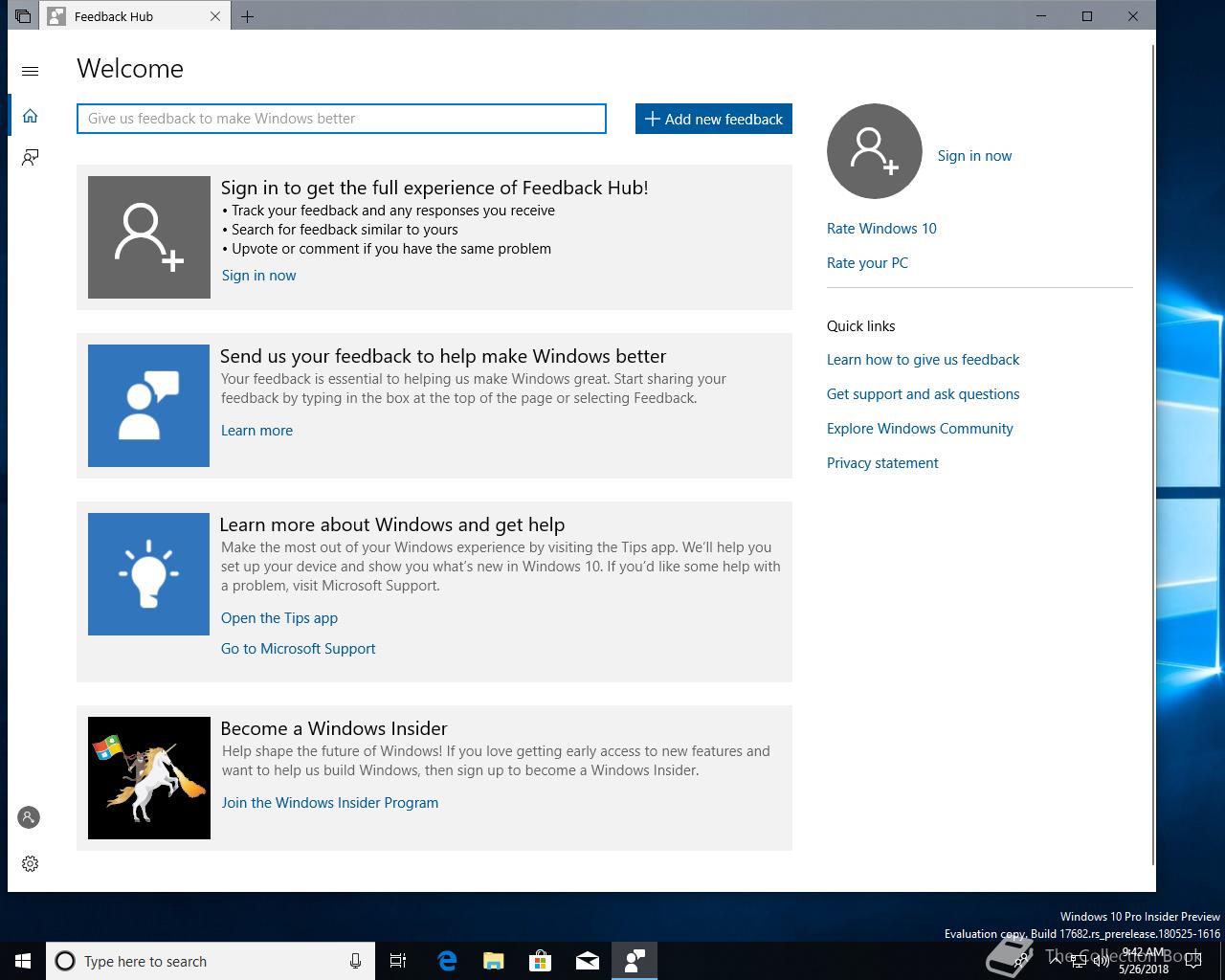Image resolution: width=1225 pixels, height=980 pixels.
Task: Open Microsoft Store from taskbar
Action: 541,961
